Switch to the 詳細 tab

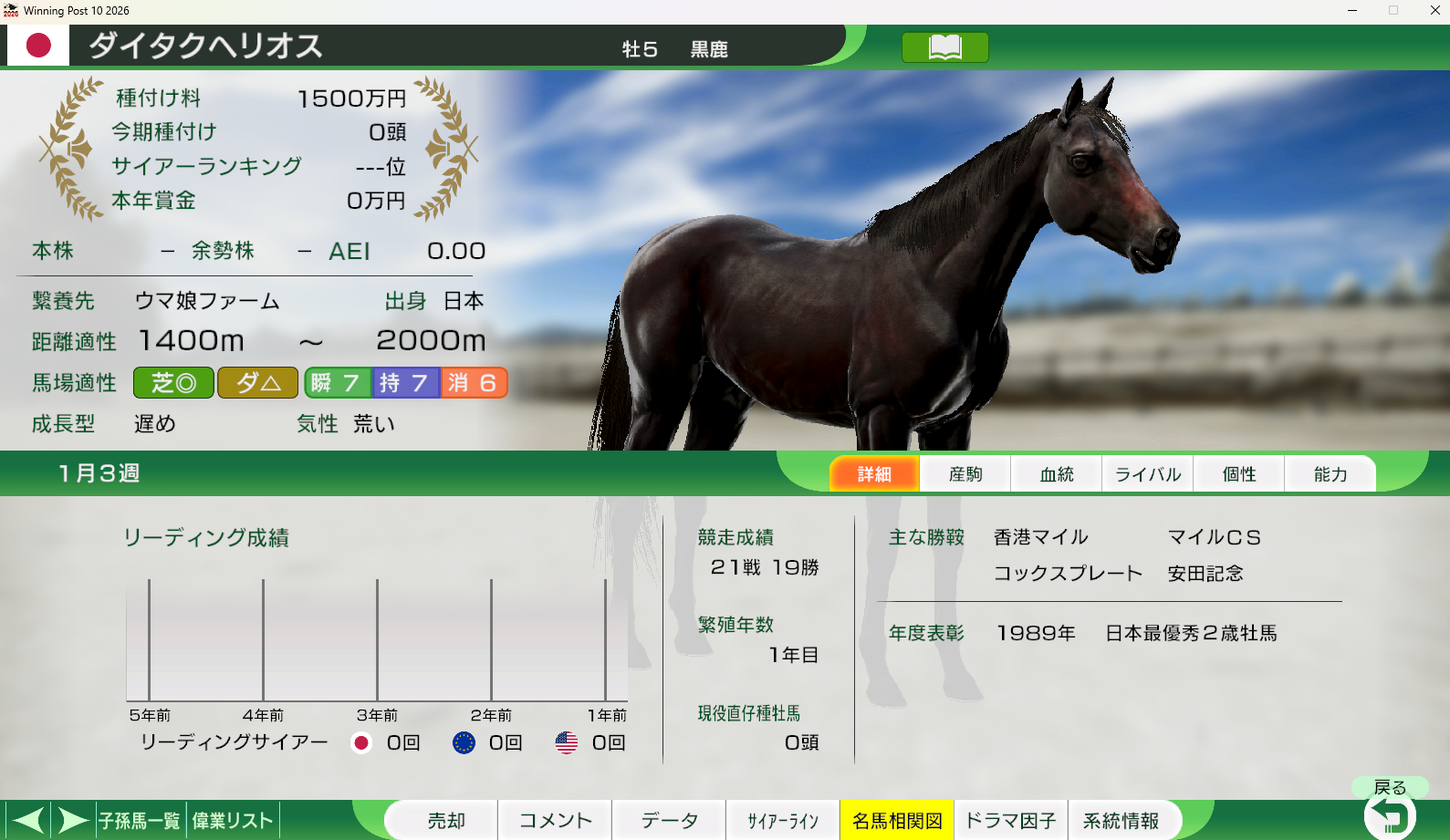[x=874, y=474]
